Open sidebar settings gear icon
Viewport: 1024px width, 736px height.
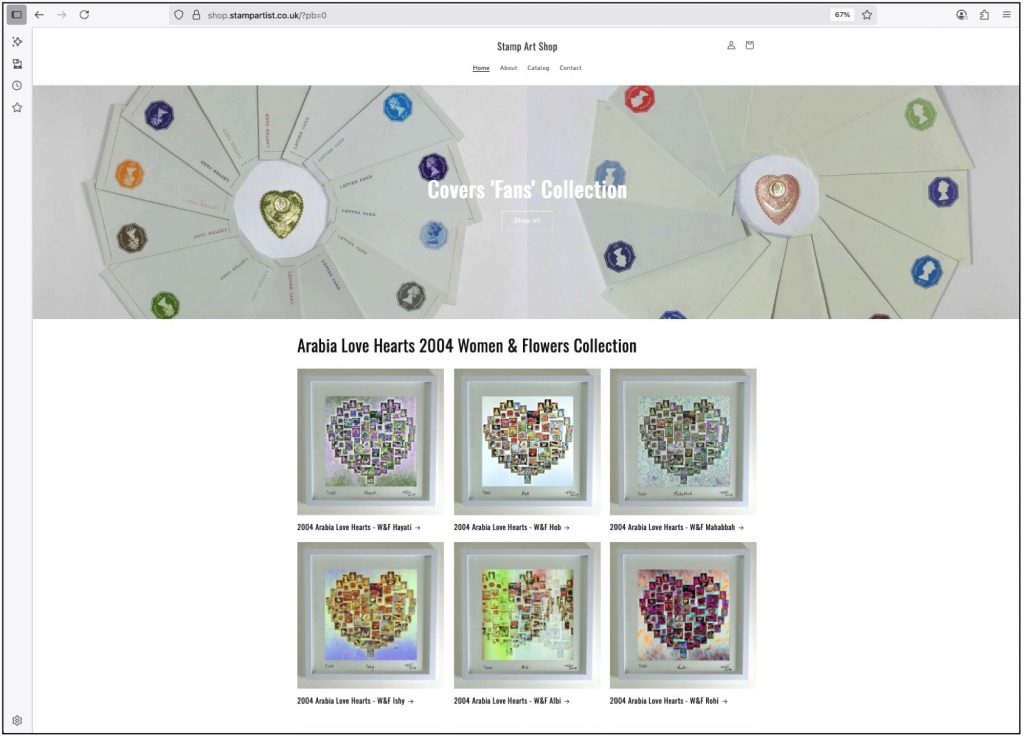coord(17,720)
